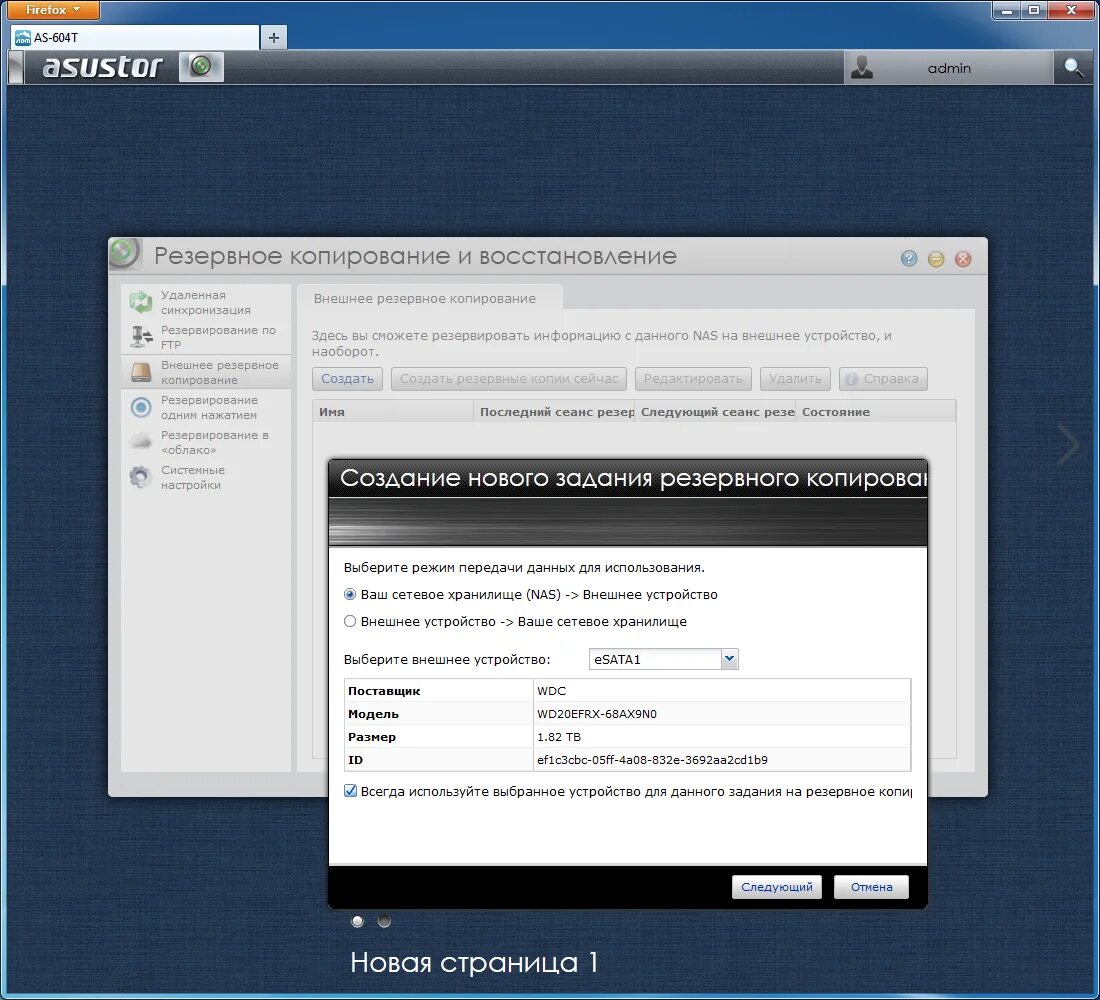Select system settings gear sidebar icon

point(140,477)
